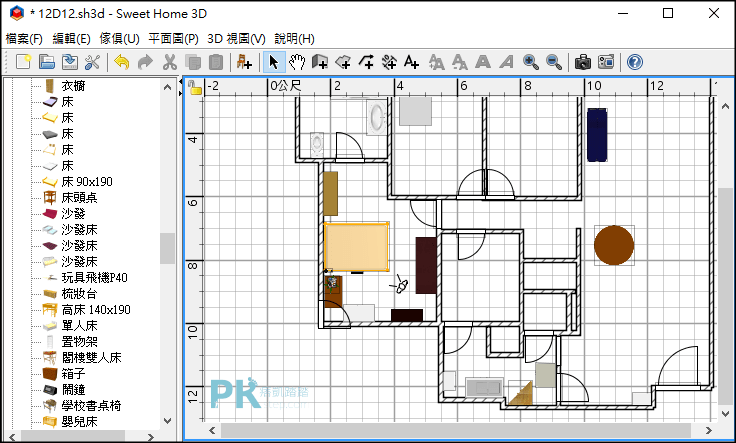
Task: Click plan vertical scroll up arrow
Action: (725, 107)
